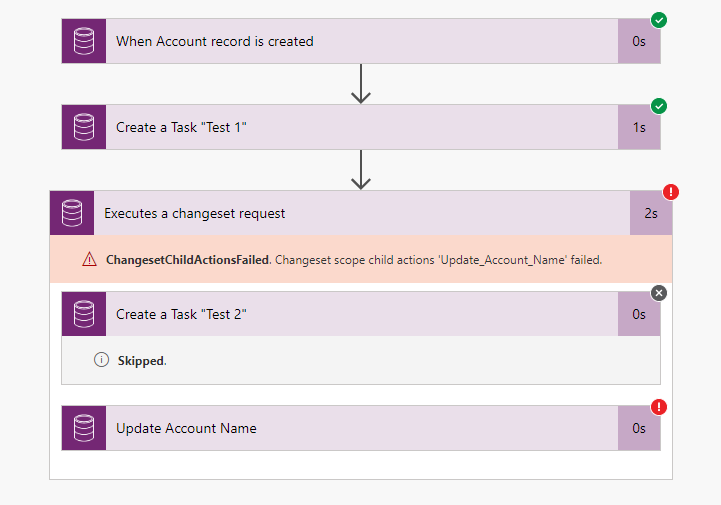This screenshot has width=721, height=505.
Task: Click the info icon beside Skipped
Action: tap(101, 360)
